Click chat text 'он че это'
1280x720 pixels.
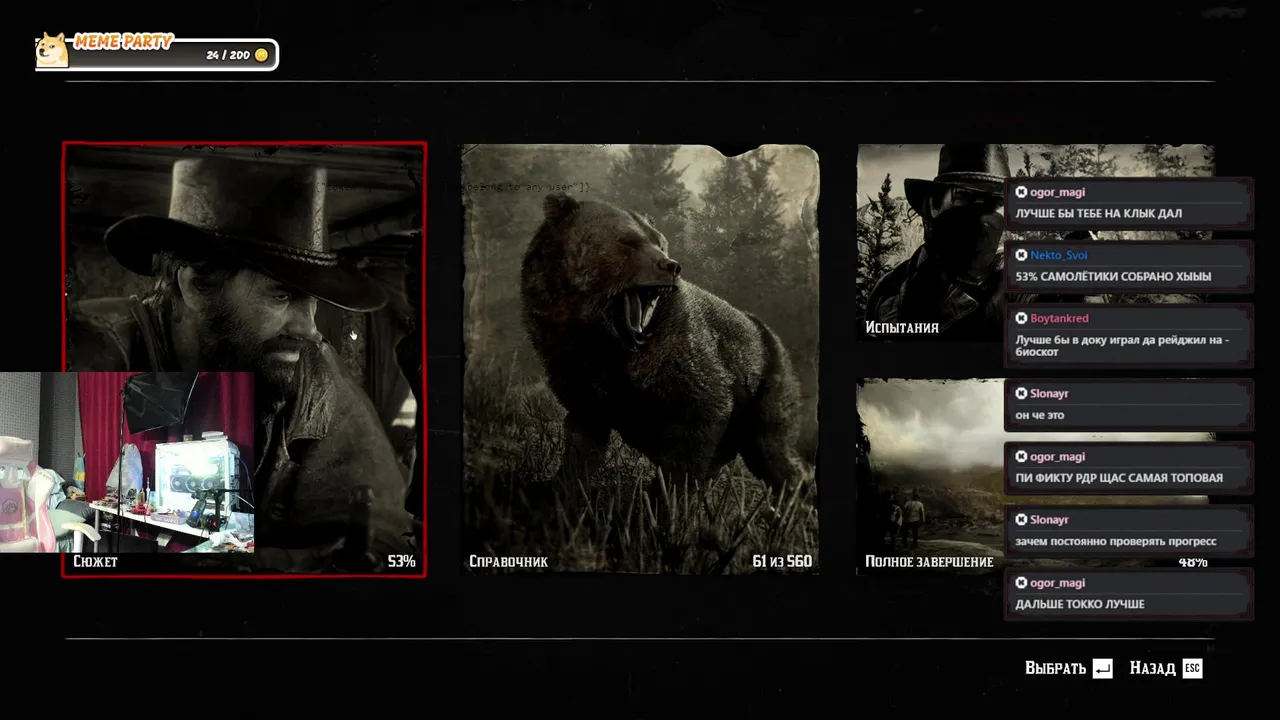[1039, 415]
